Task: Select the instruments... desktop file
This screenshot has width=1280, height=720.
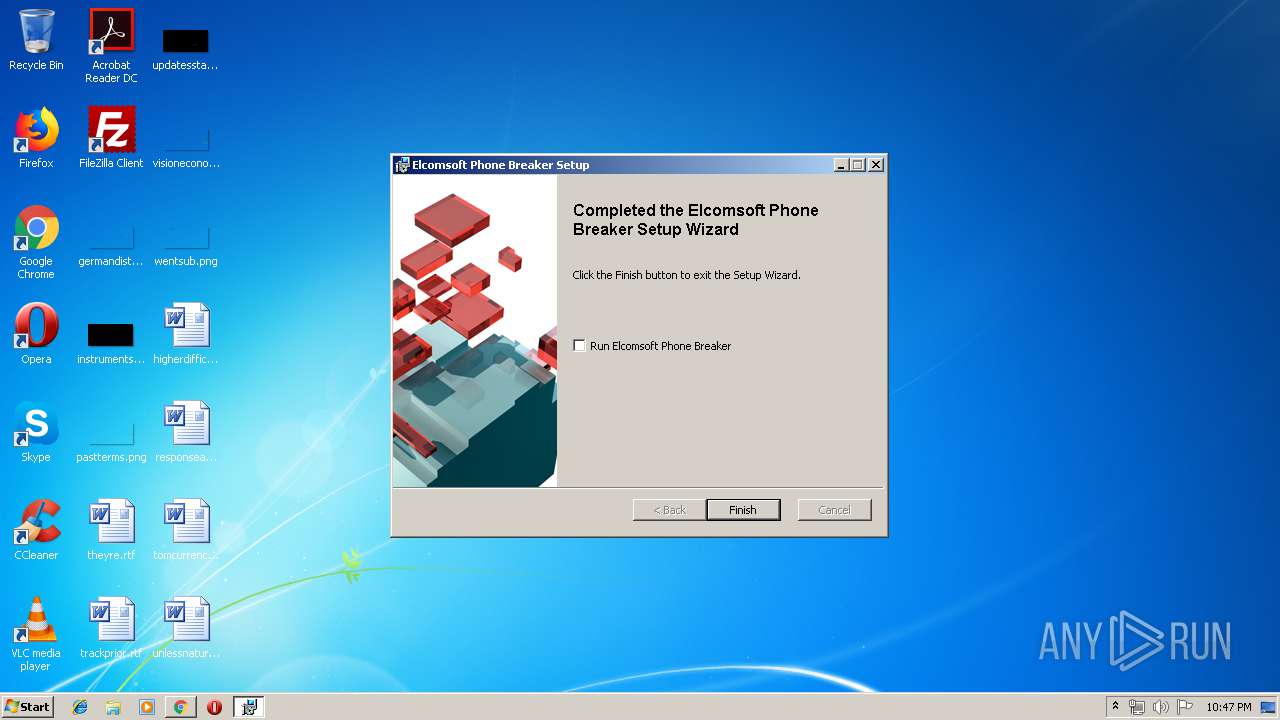Action: 111,340
